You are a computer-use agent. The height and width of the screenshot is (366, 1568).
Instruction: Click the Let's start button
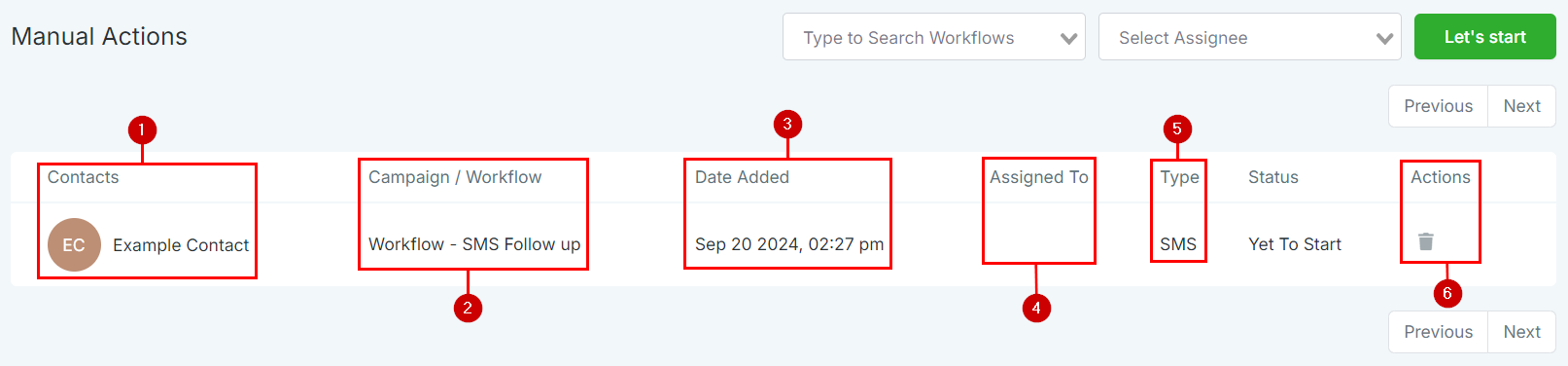1484,37
